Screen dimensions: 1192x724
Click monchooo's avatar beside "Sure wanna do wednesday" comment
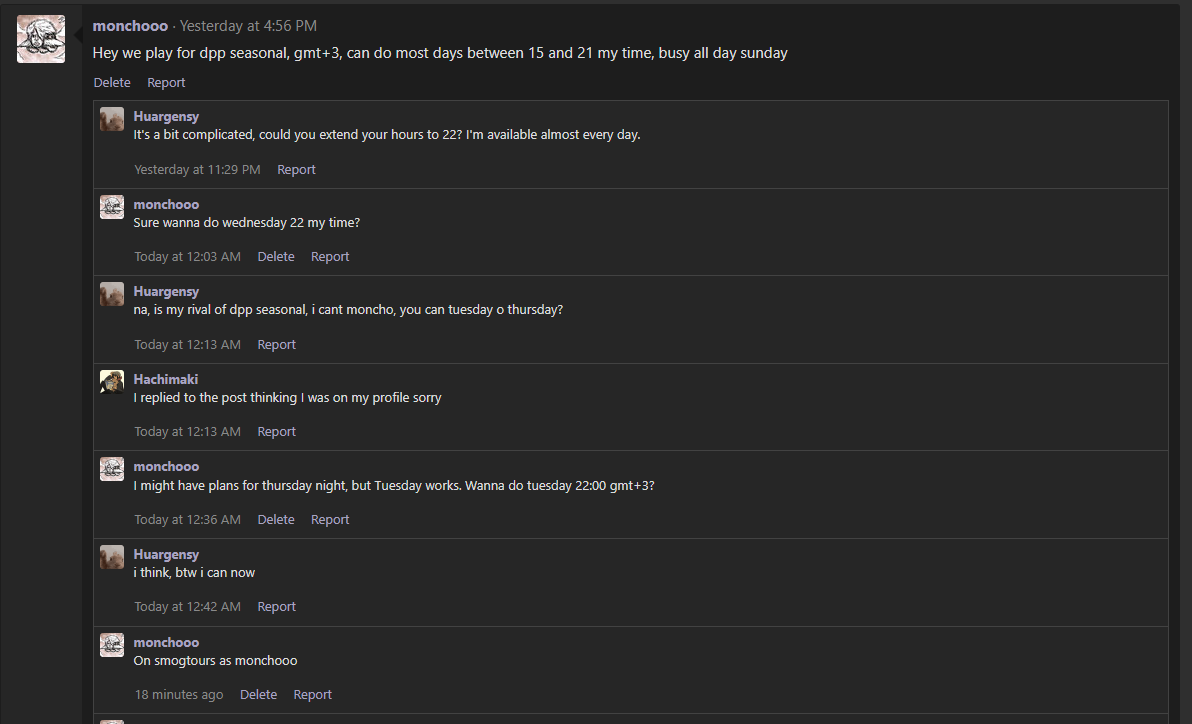(112, 207)
